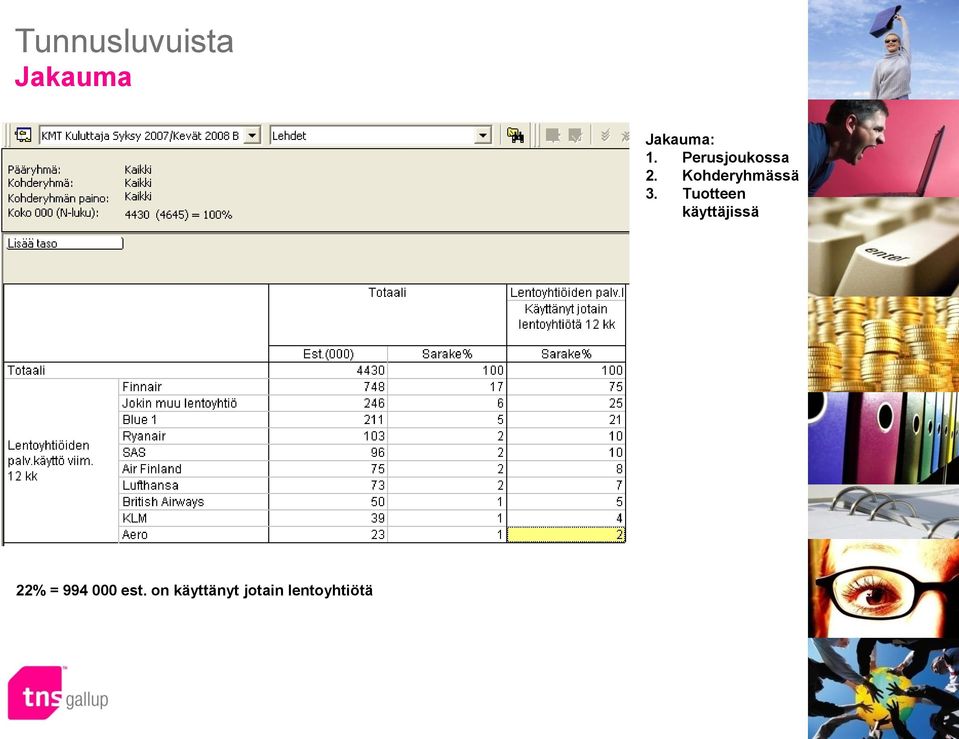Screen dimensions: 959x739
Task: Select the Lufthansa row label
Action: point(150,485)
